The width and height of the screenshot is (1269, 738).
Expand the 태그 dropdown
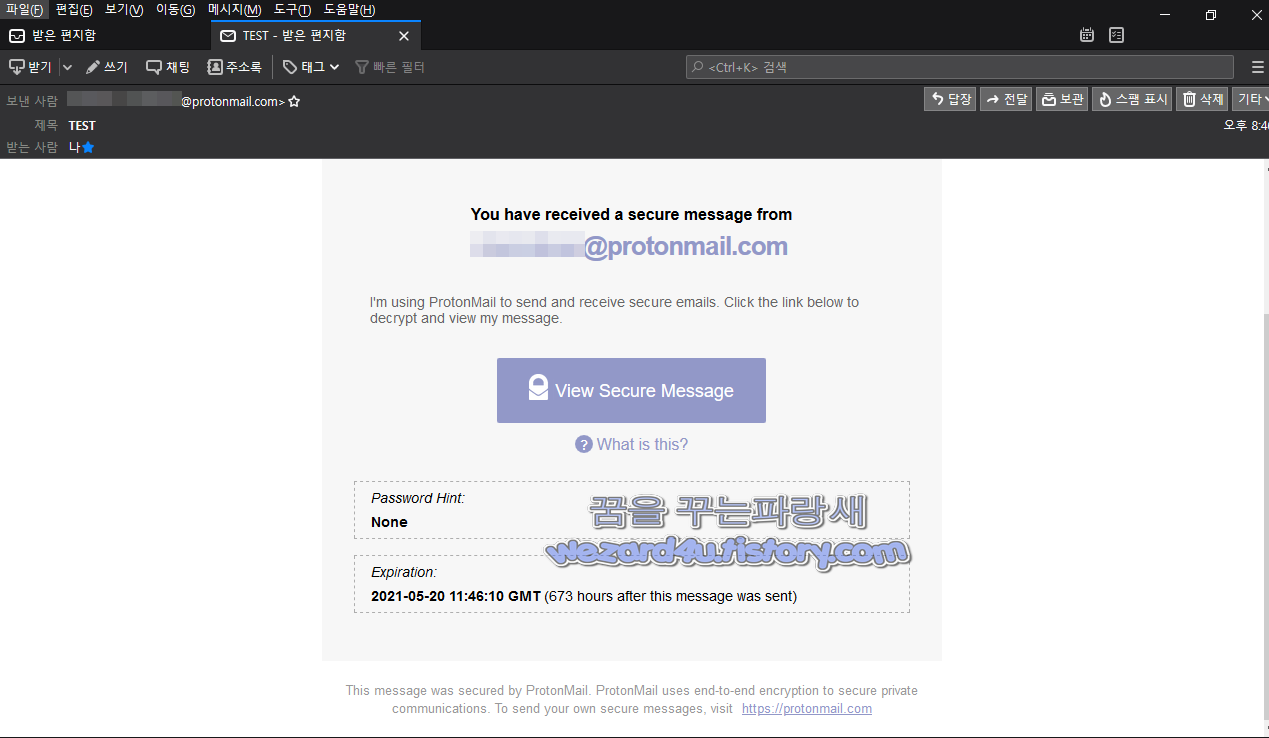click(x=311, y=67)
